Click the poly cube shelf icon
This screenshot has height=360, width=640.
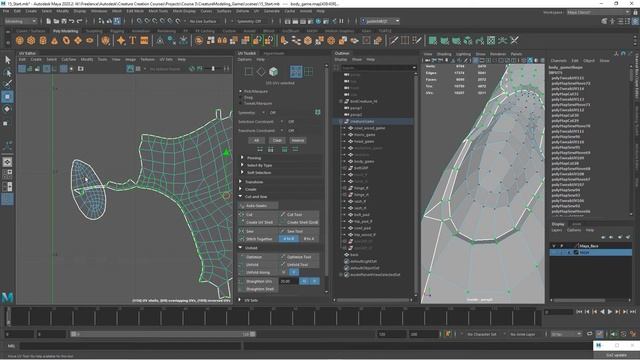pyautogui.click(x=31, y=40)
